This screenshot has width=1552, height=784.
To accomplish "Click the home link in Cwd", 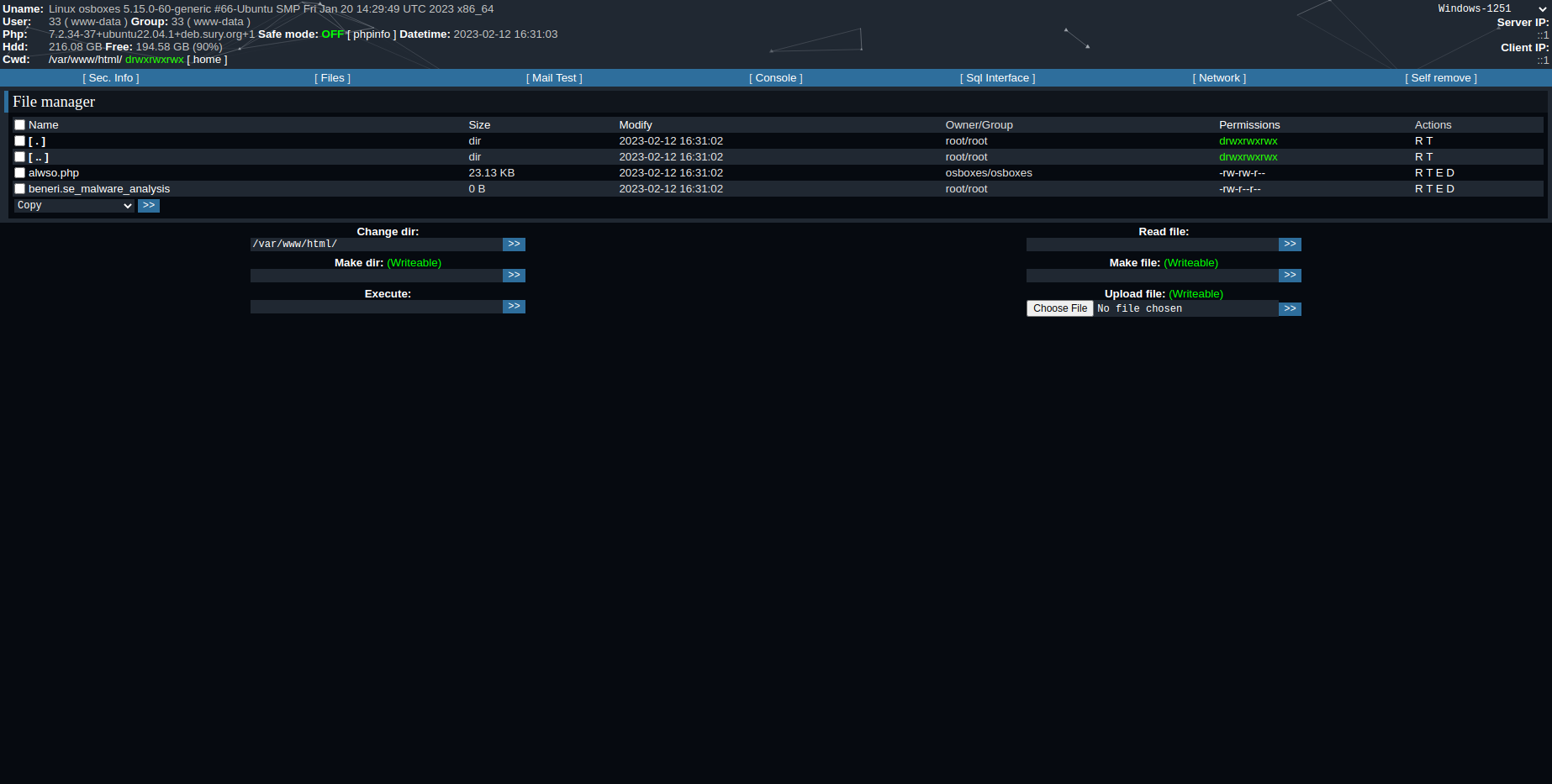I will [207, 60].
